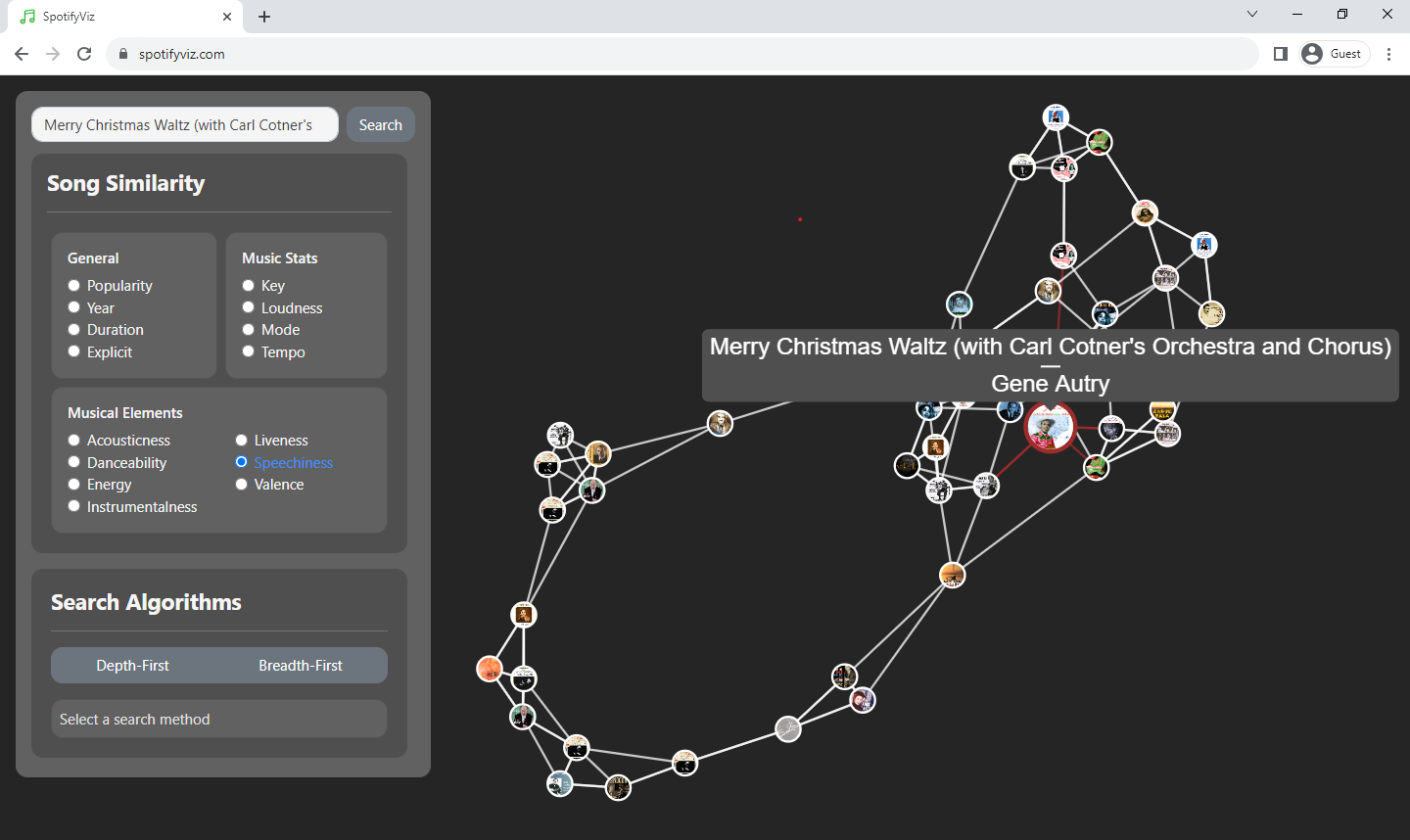
Task: Select the Valence radio option
Action: 241,485
